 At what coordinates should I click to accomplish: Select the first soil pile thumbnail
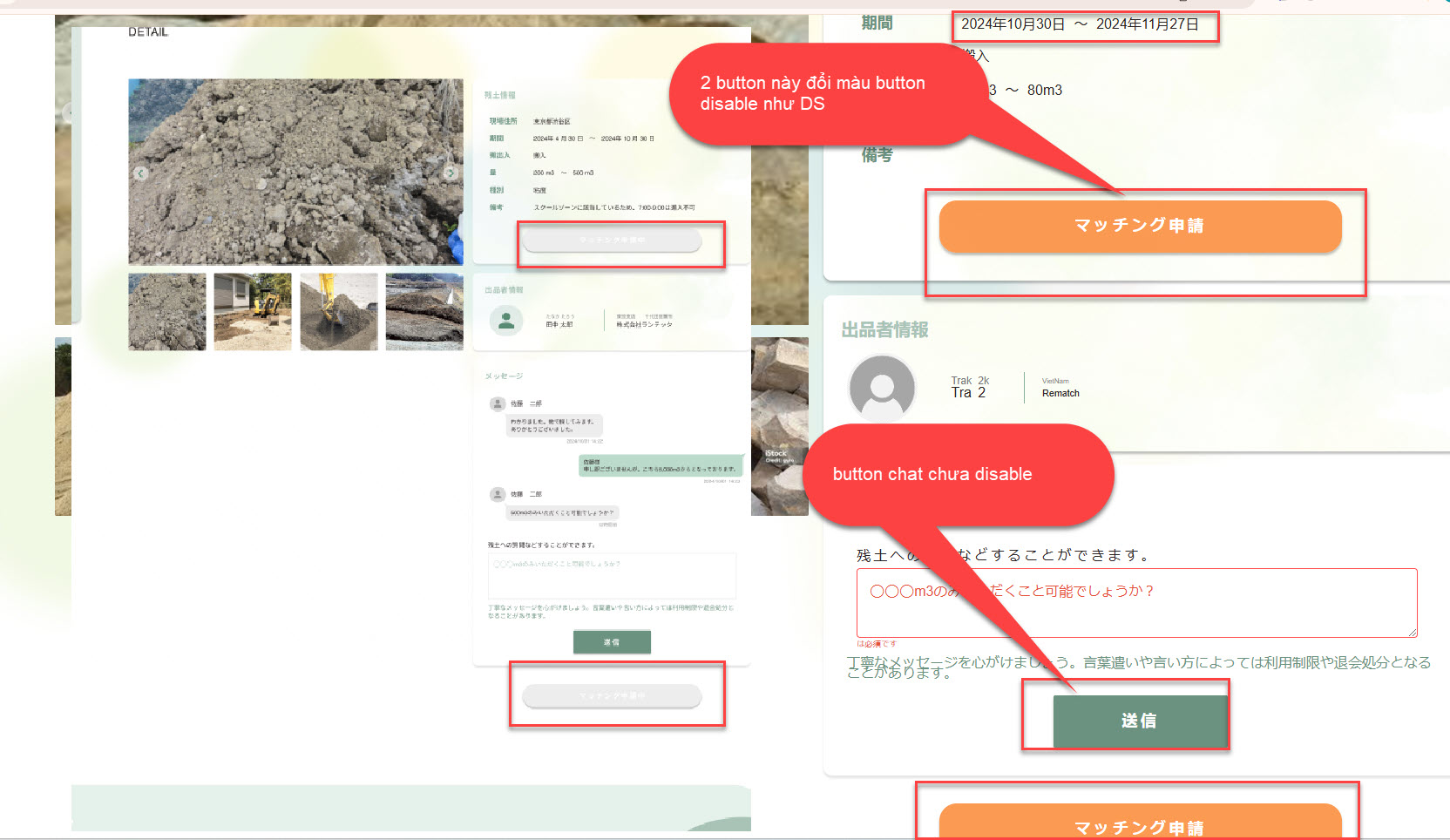167,312
